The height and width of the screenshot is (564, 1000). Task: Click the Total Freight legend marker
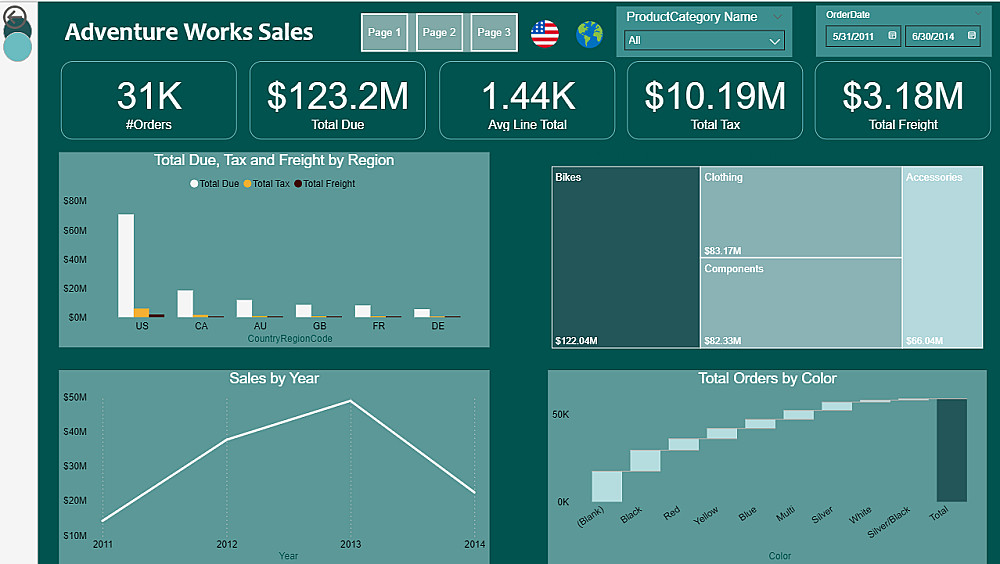tap(297, 184)
